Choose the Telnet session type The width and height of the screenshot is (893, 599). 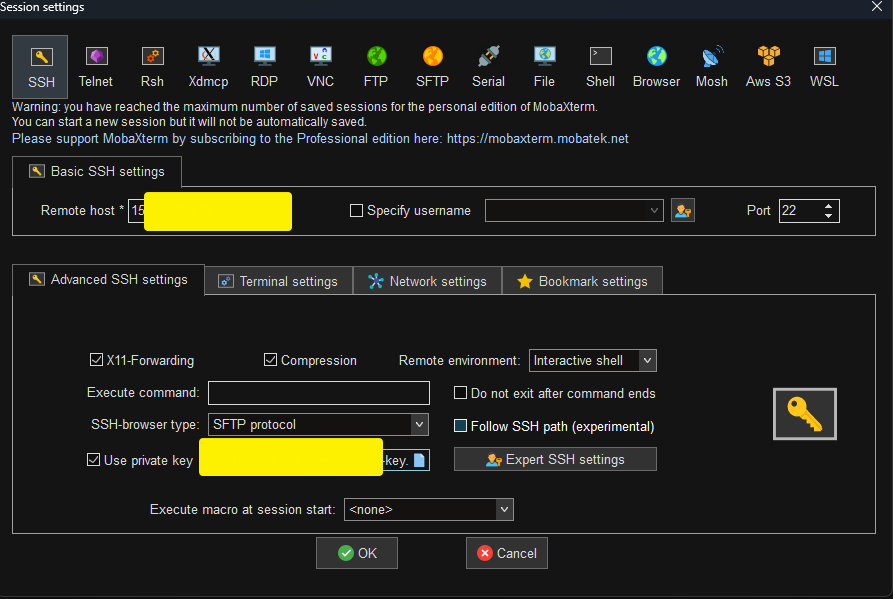(x=96, y=67)
